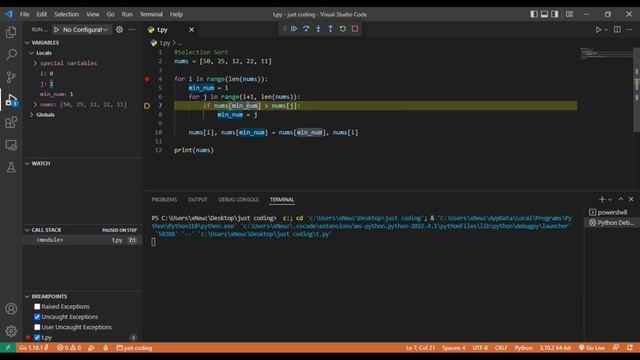Screen dimensions: 640x360
Task: Toggle primary sidebar layout icon
Action: point(534,14)
